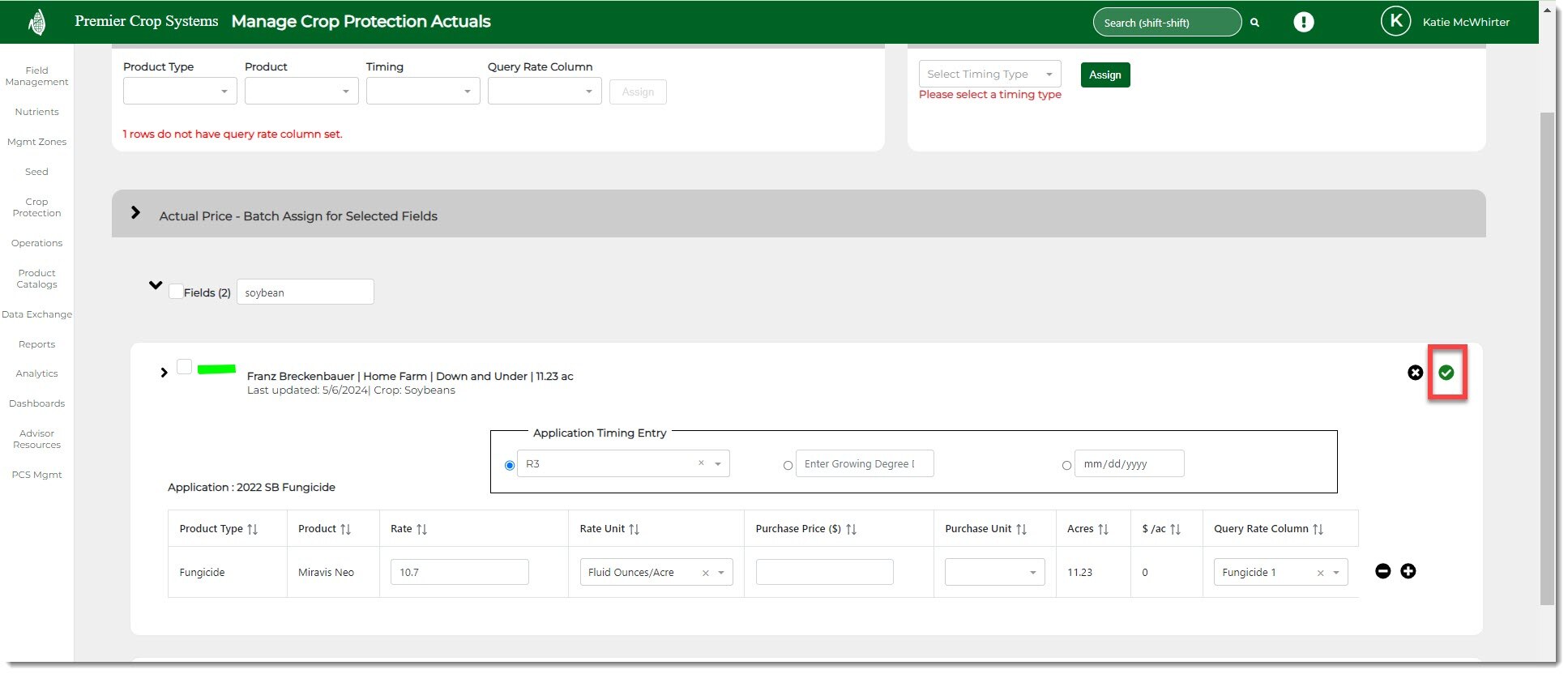1568x674 pixels.
Task: Sort by Product Type column arrows
Action: [253, 529]
